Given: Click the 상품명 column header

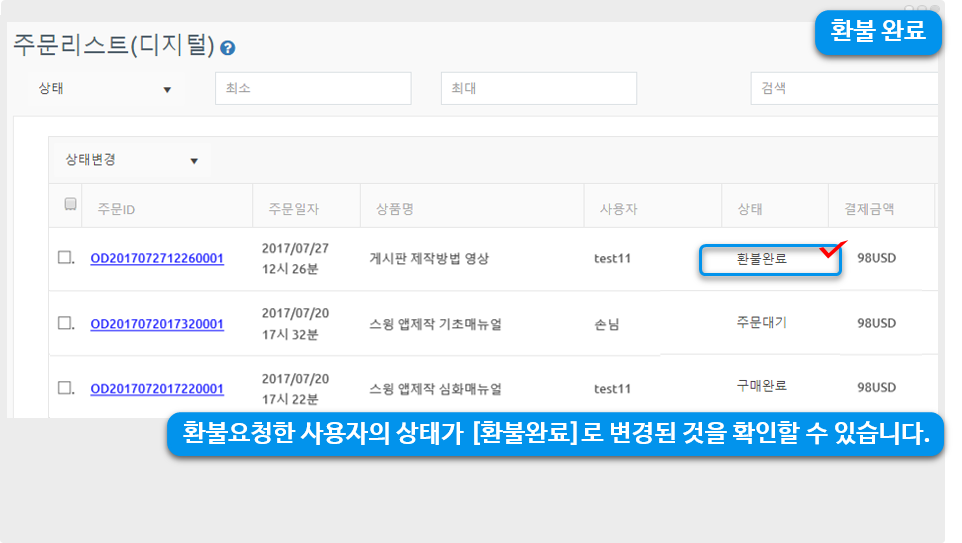Looking at the screenshot, I should pyautogui.click(x=395, y=209).
